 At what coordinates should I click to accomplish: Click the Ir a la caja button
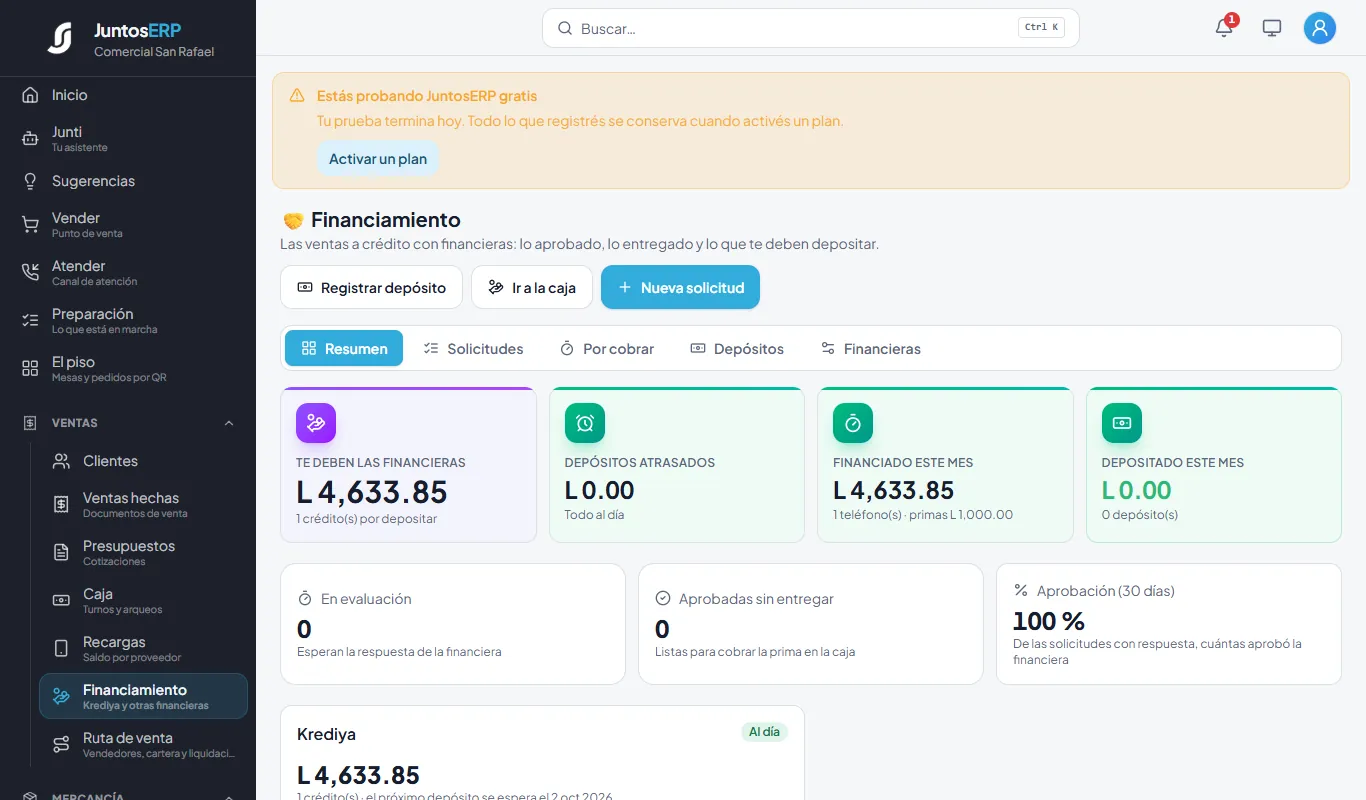coord(532,287)
